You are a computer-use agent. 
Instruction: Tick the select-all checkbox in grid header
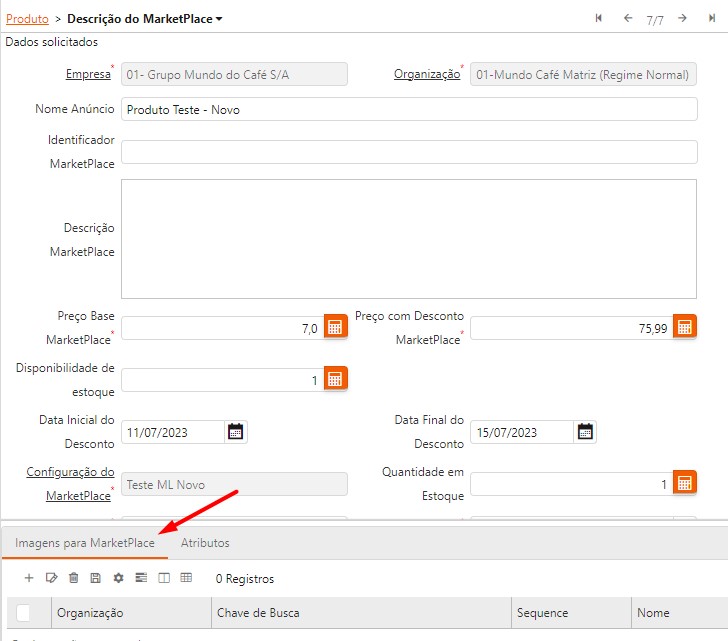tap(24, 613)
